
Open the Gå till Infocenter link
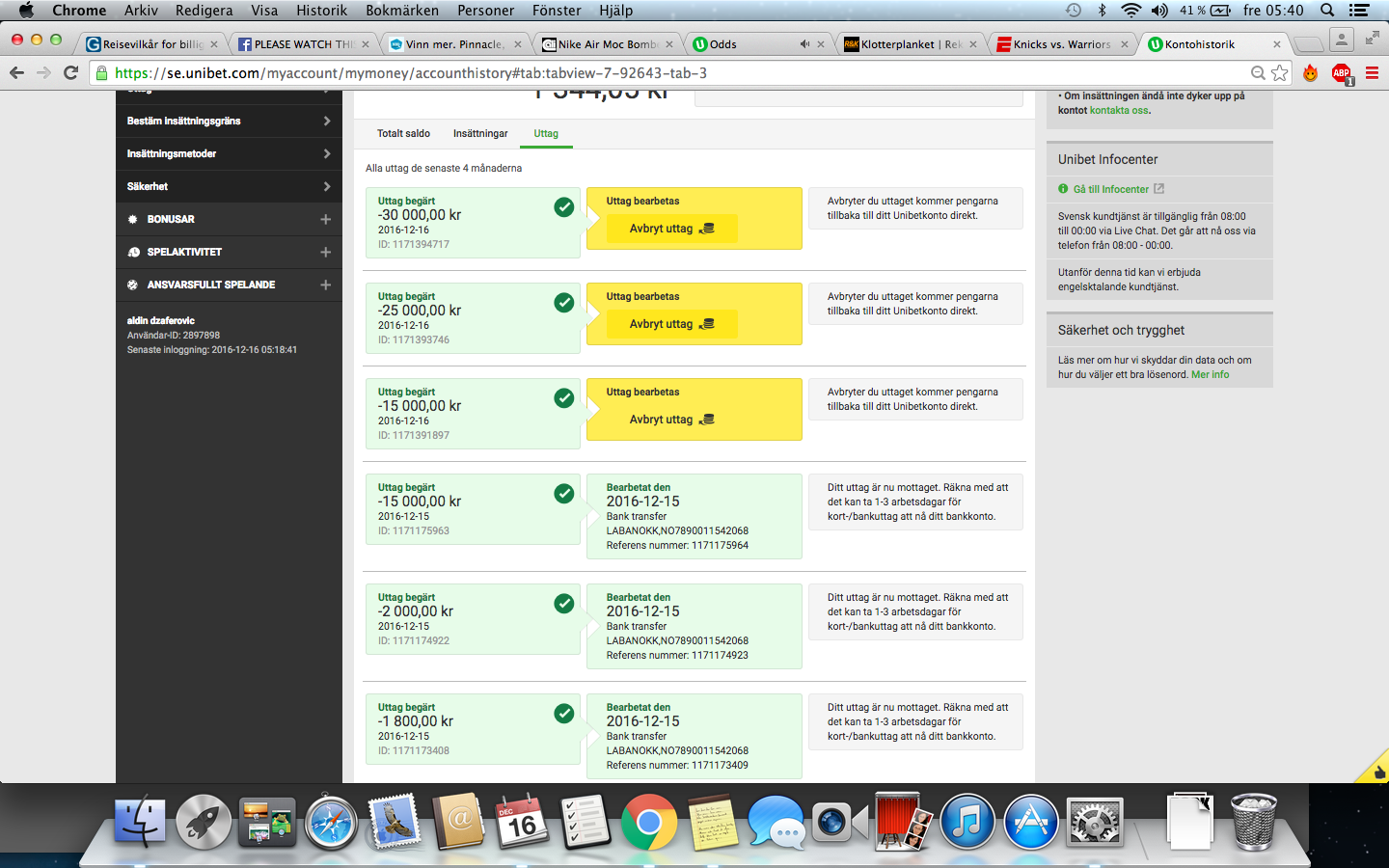[1111, 189]
